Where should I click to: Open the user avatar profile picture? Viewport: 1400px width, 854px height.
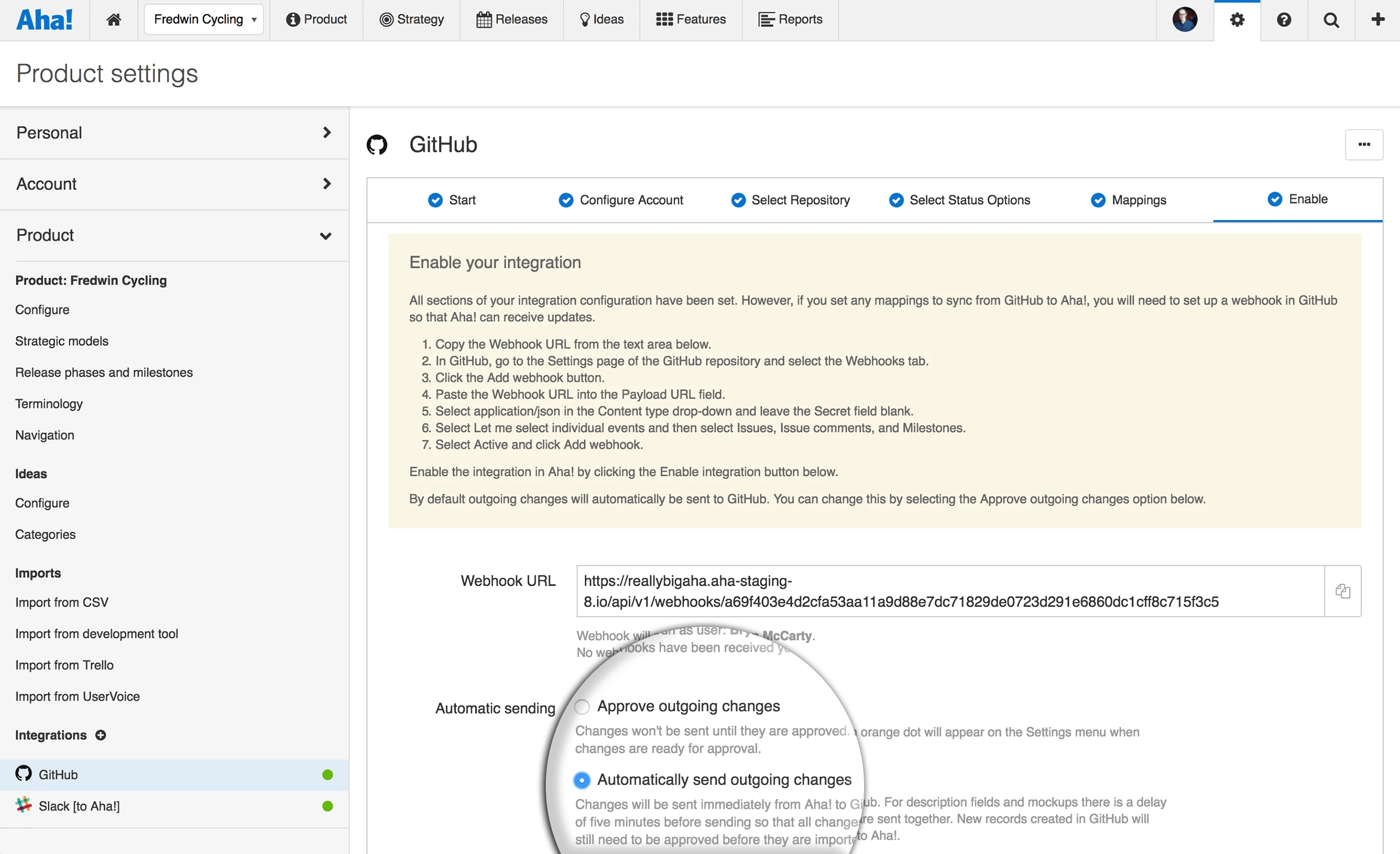click(1185, 20)
